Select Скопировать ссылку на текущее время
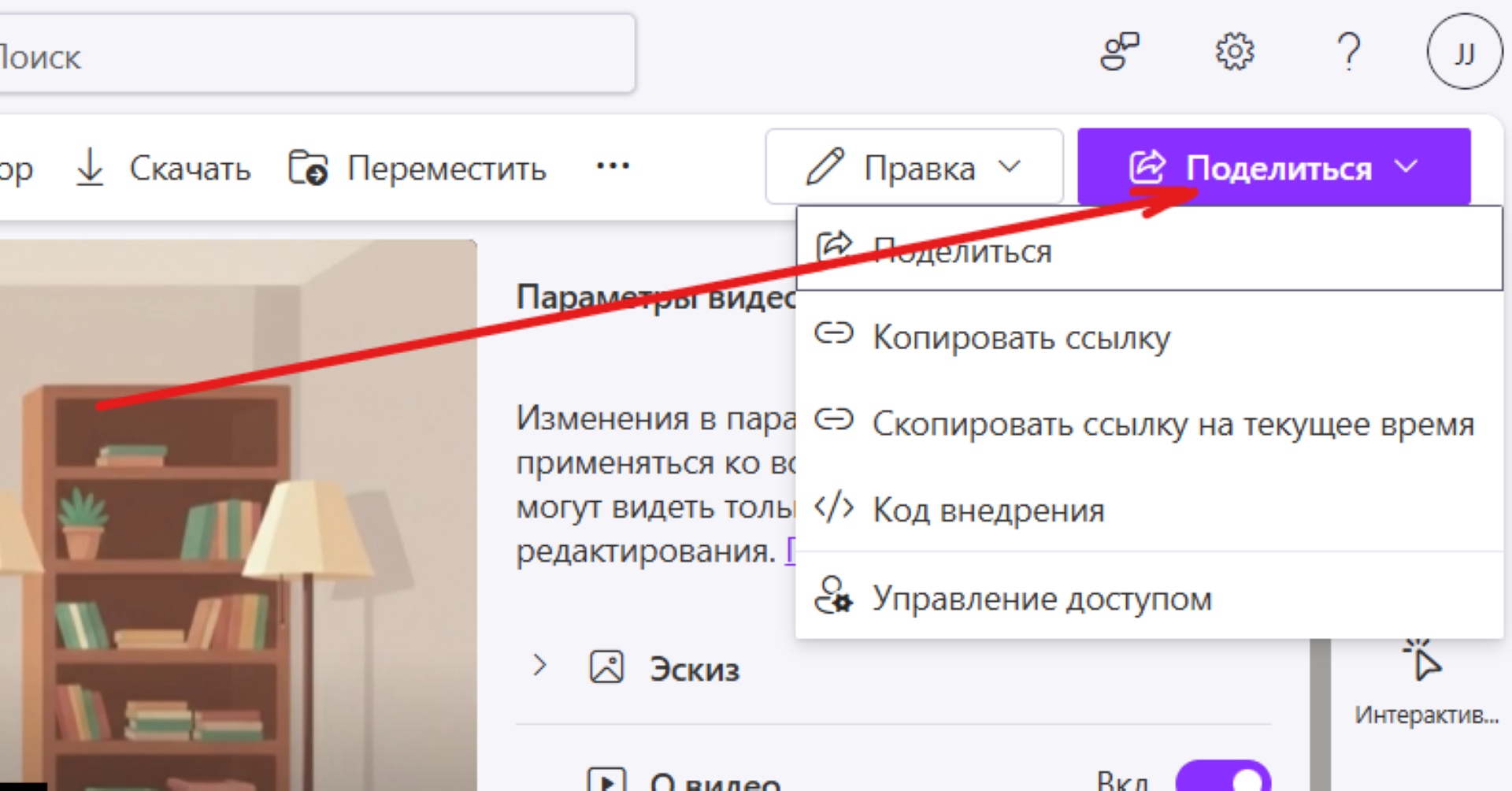Viewport: 1512px width, 791px height. 1172,424
